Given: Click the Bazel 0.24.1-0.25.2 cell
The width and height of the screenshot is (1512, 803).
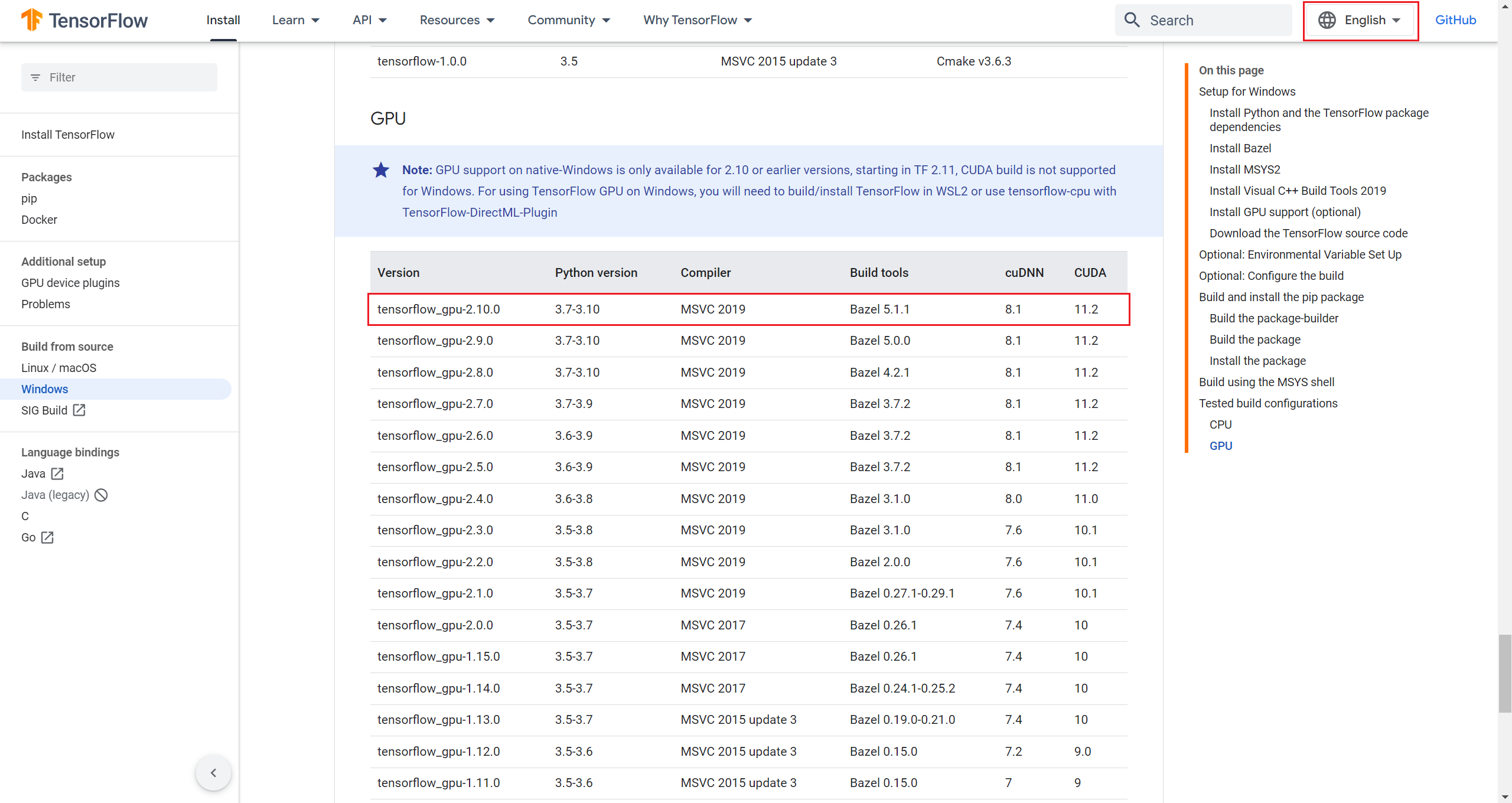Looking at the screenshot, I should (x=902, y=688).
